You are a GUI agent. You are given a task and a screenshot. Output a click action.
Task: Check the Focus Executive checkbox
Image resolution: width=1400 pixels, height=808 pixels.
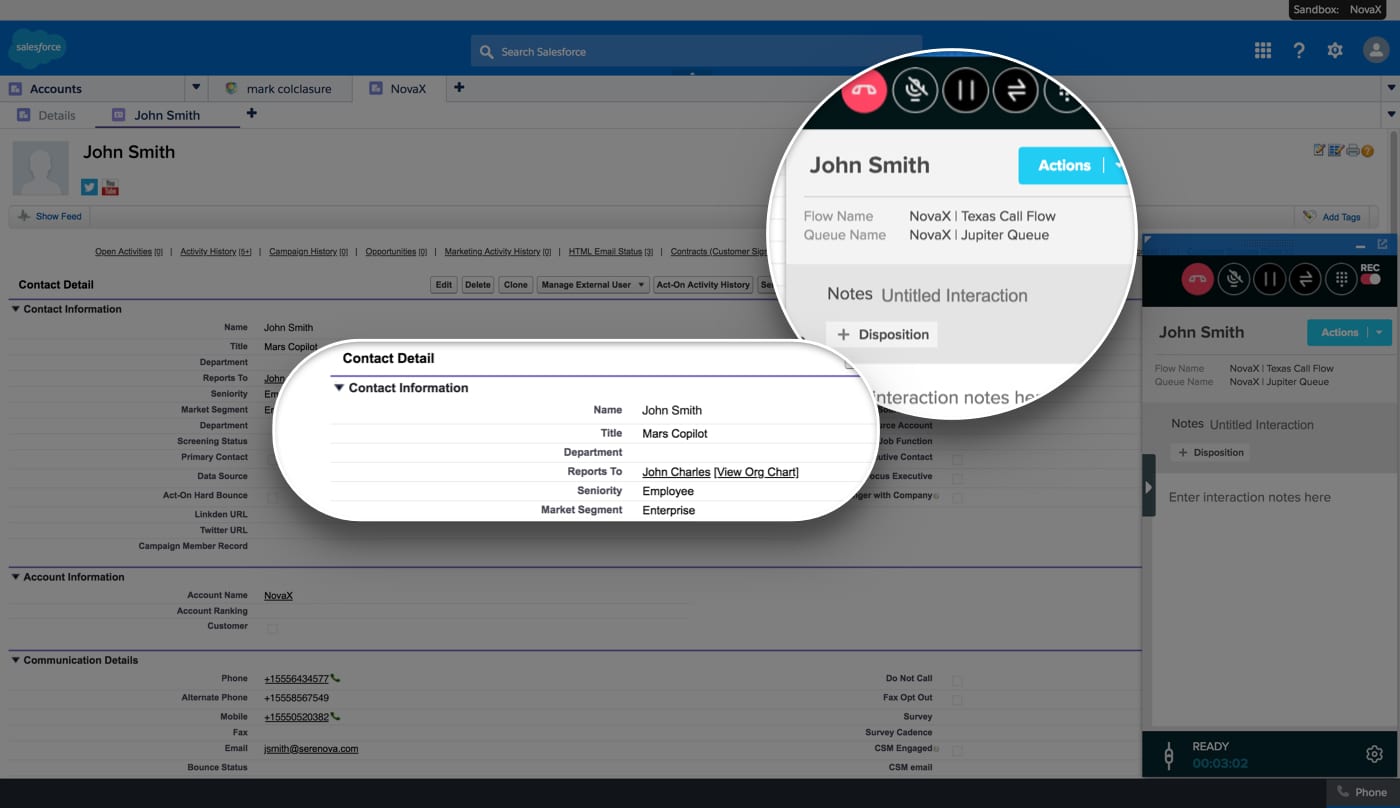(957, 478)
